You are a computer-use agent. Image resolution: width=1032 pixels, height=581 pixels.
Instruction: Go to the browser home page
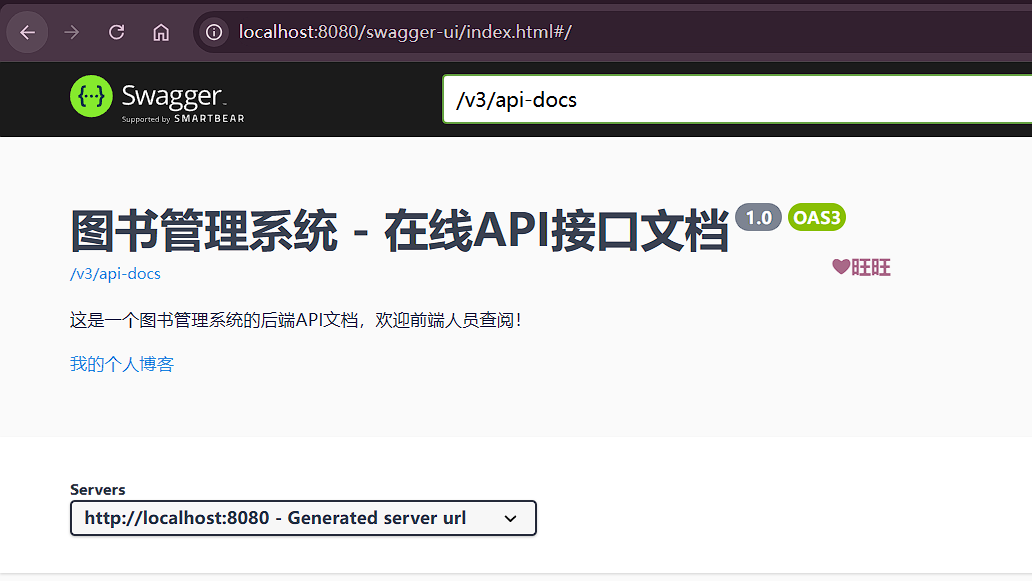161,32
